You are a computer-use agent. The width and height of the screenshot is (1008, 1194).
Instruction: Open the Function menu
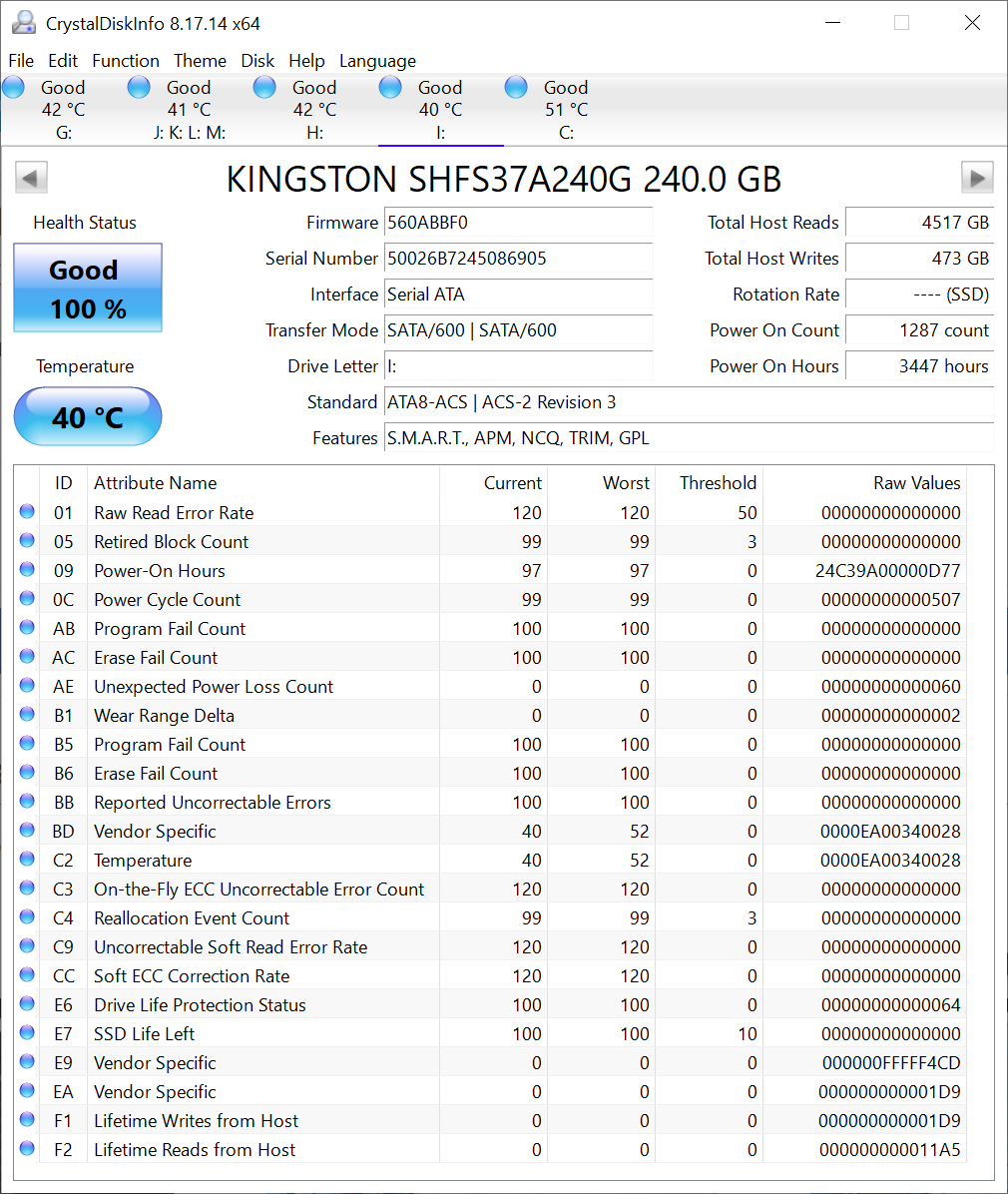pos(125,61)
